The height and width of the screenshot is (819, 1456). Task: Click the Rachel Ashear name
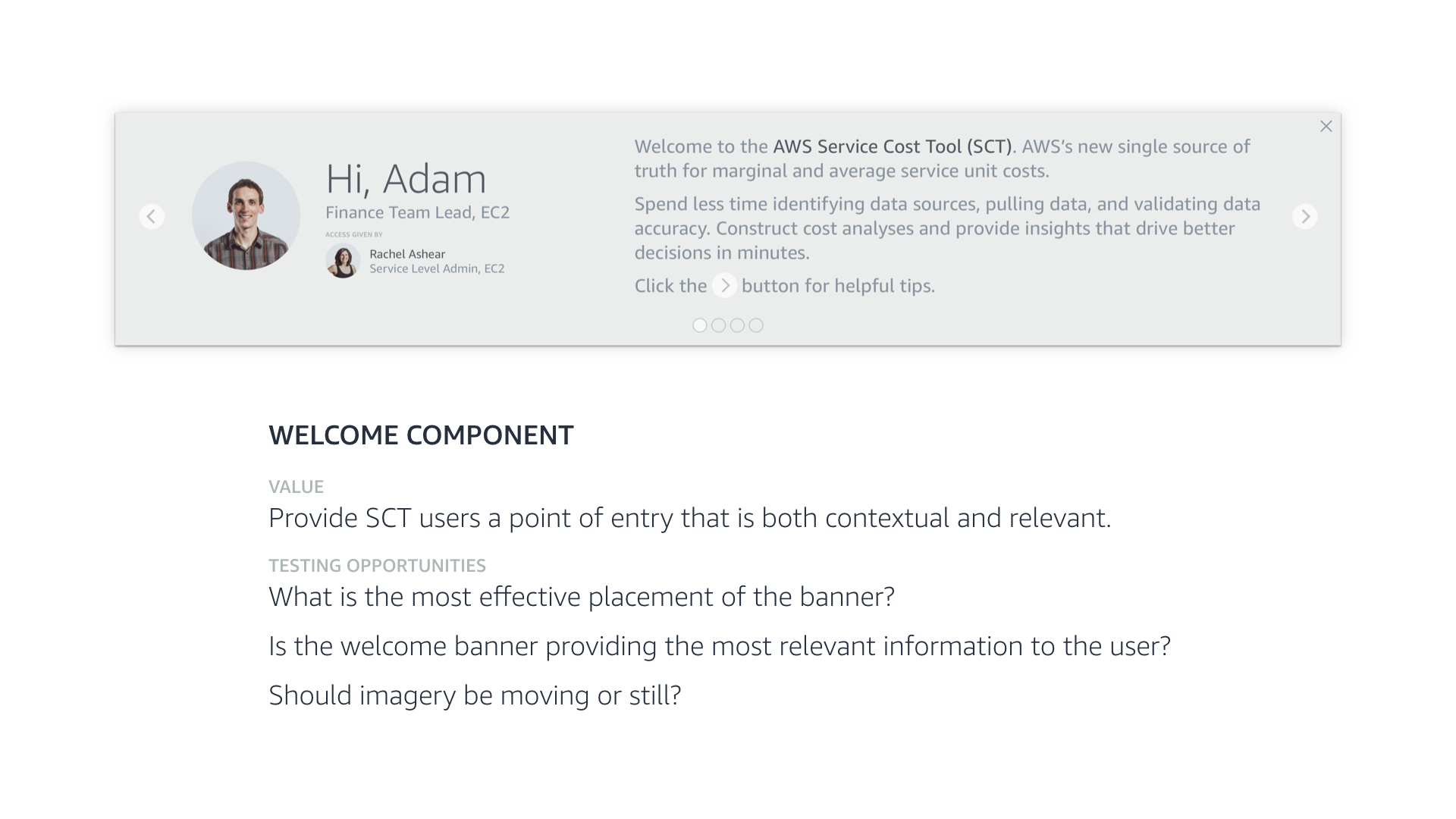(x=407, y=254)
